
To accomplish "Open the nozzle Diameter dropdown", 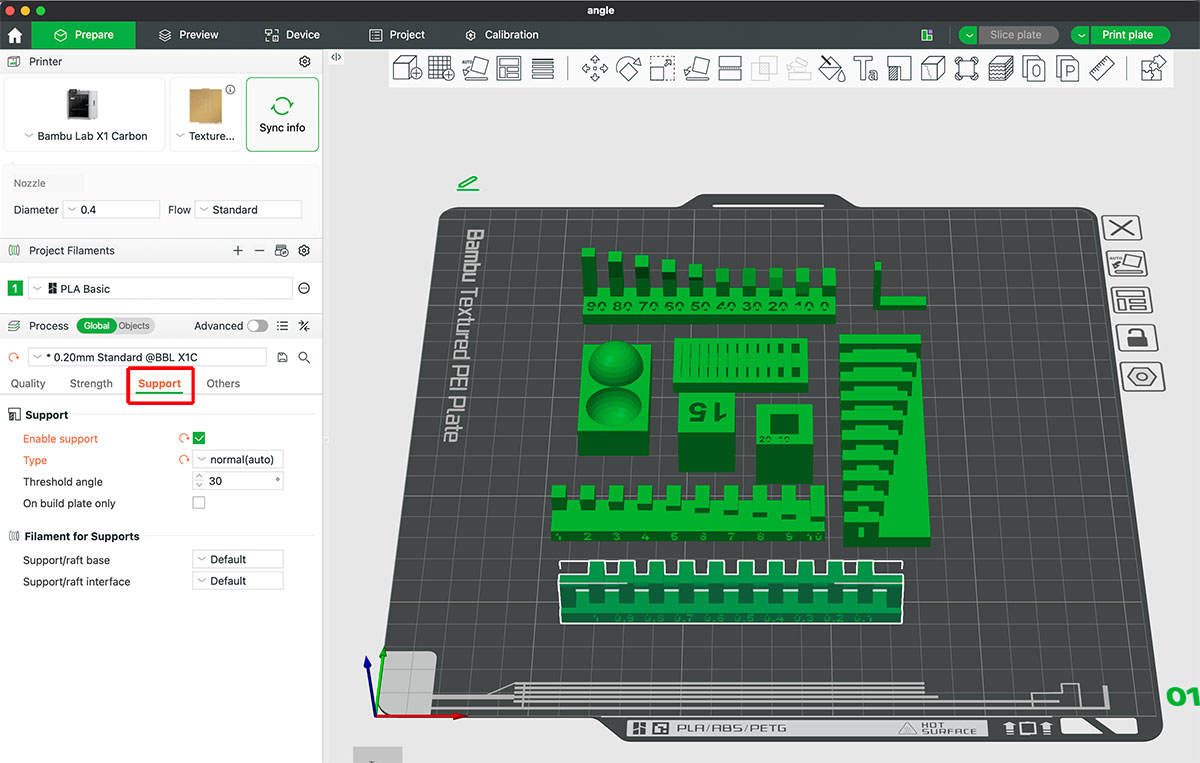I will pyautogui.click(x=111, y=210).
